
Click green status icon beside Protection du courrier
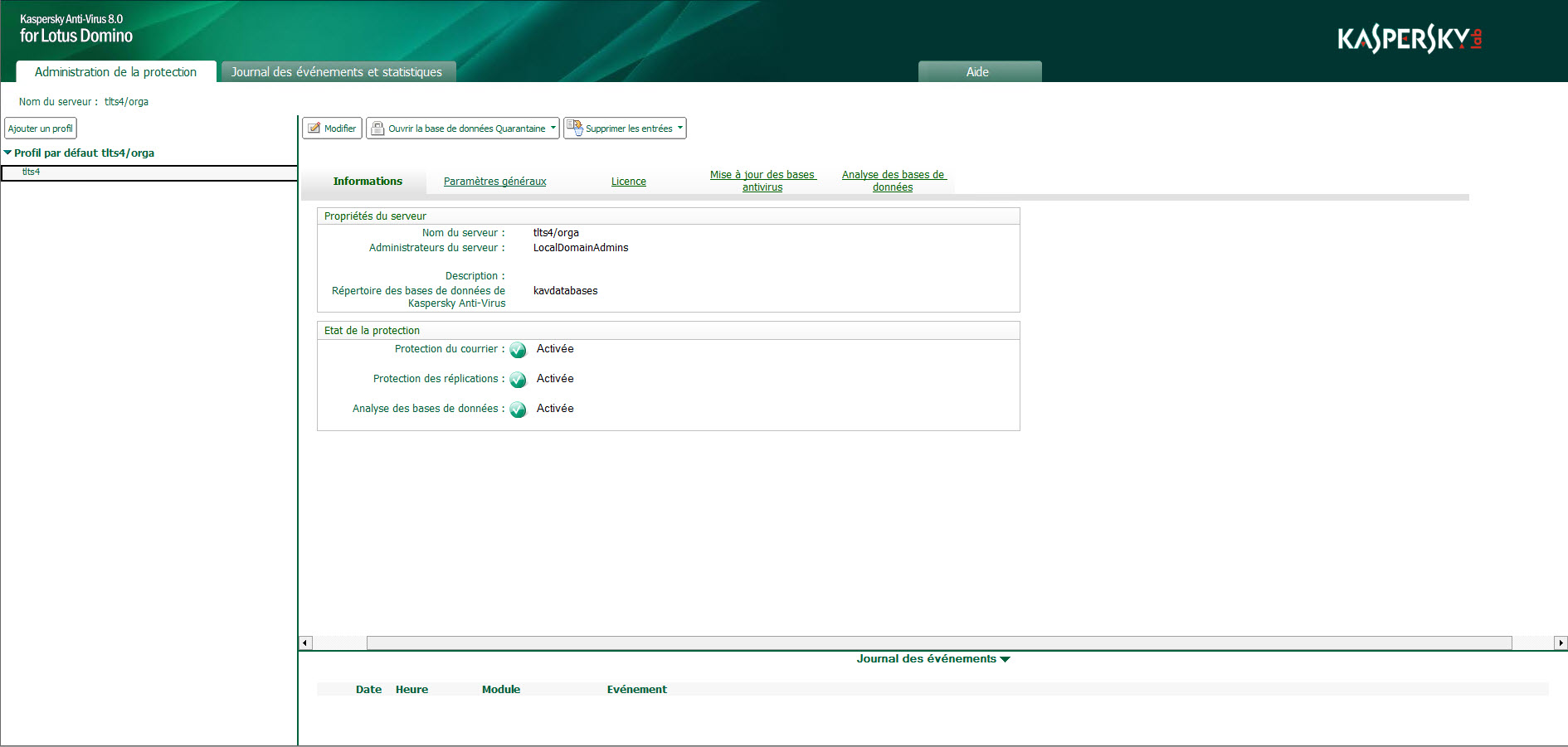[518, 350]
